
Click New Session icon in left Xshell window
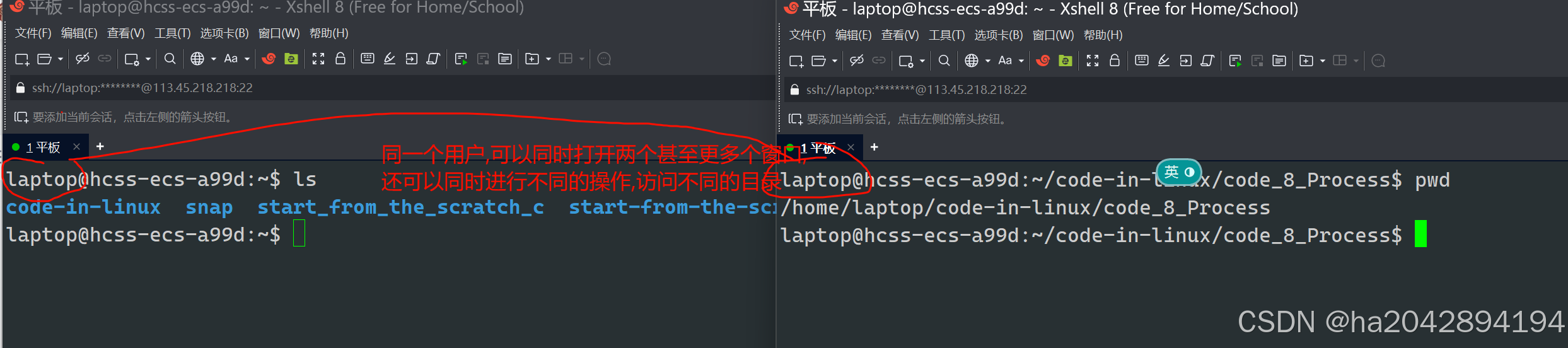[x=22, y=59]
